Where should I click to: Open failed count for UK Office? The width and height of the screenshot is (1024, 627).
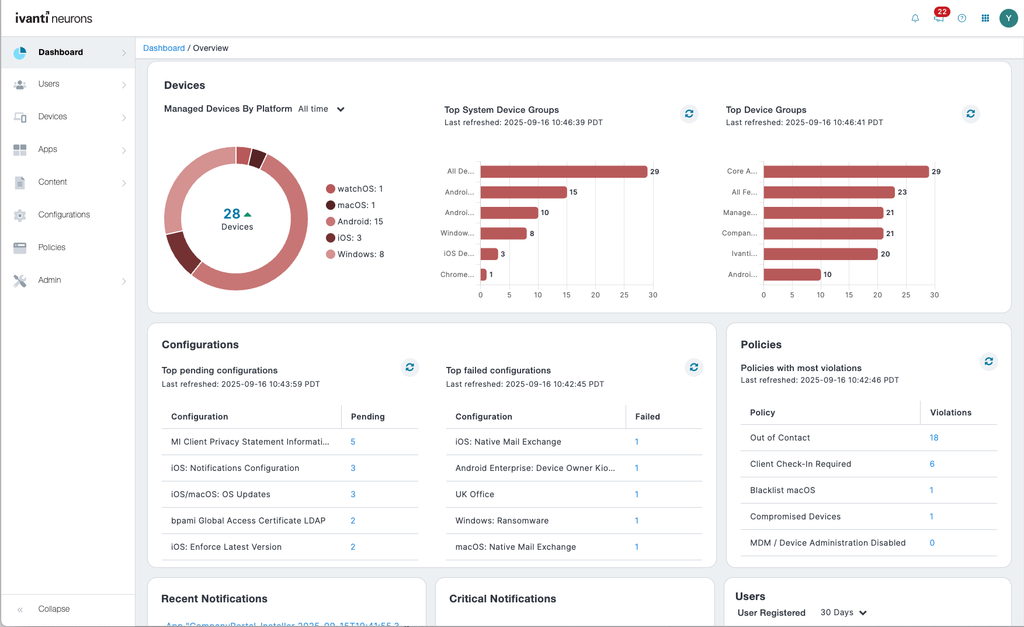tap(637, 494)
